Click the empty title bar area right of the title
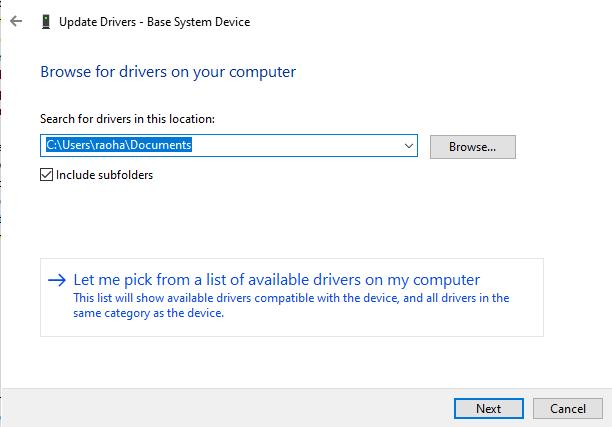Image resolution: width=612 pixels, height=427 pixels. (420, 22)
